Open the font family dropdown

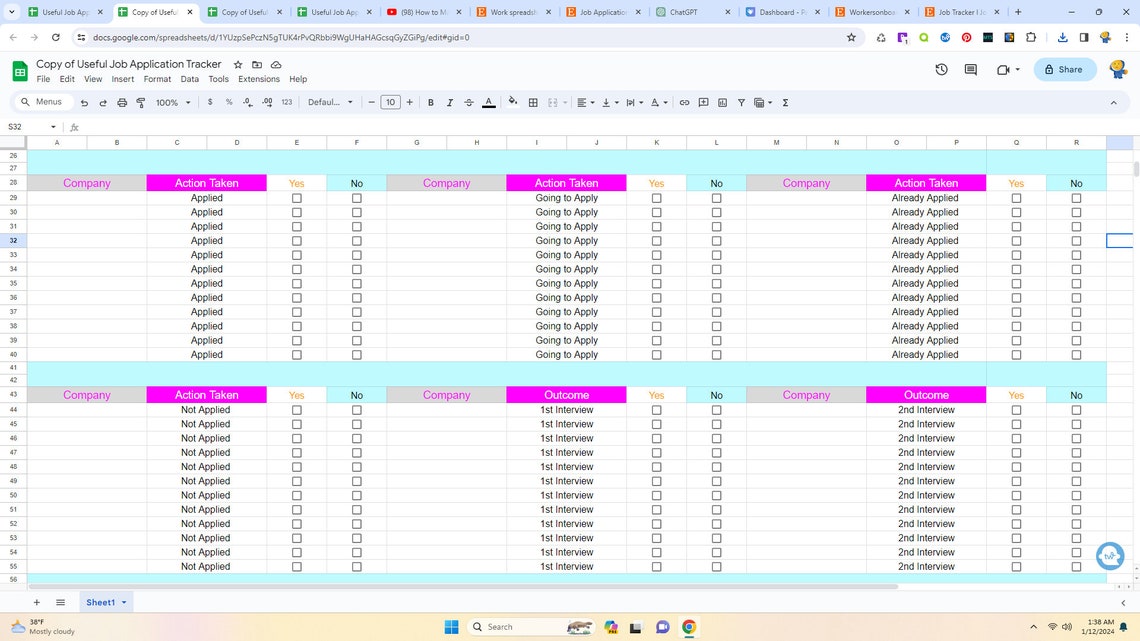(330, 102)
